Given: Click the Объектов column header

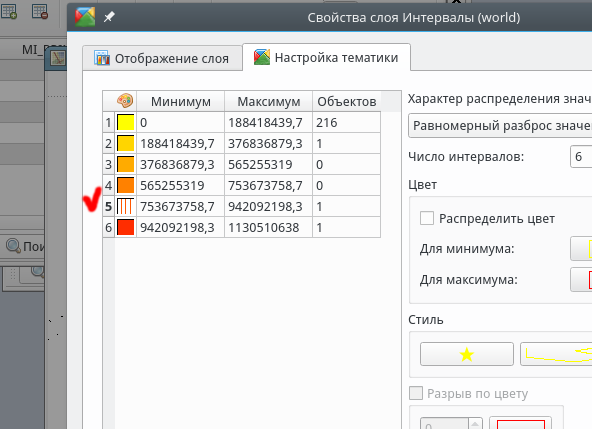Looking at the screenshot, I should 347,101.
